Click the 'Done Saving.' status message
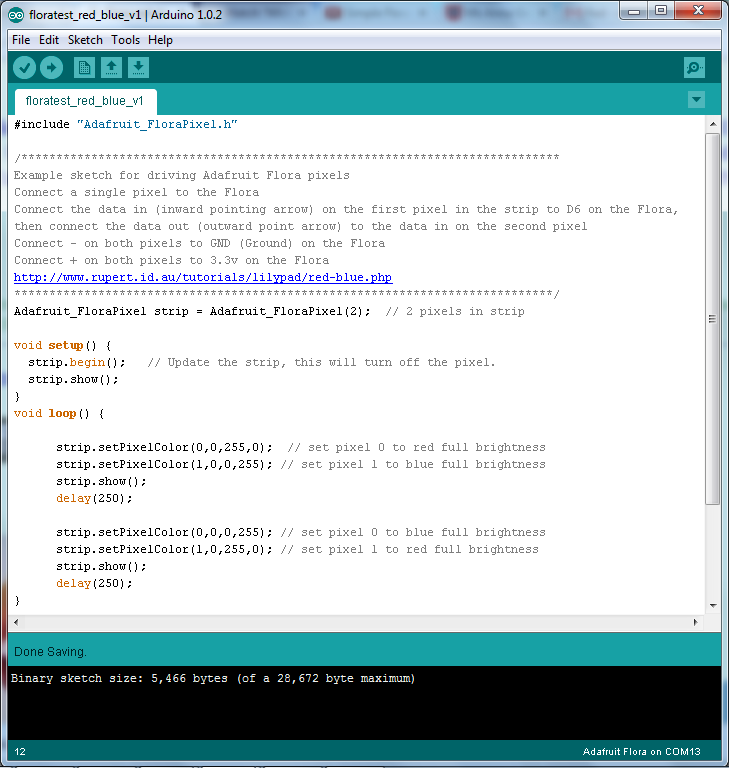This screenshot has width=729, height=768. (50, 652)
